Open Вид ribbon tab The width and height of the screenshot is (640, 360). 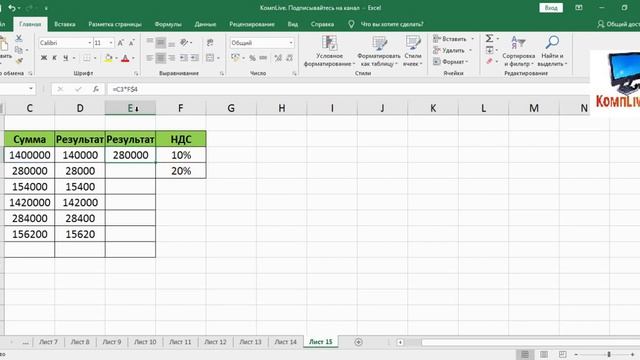point(293,24)
